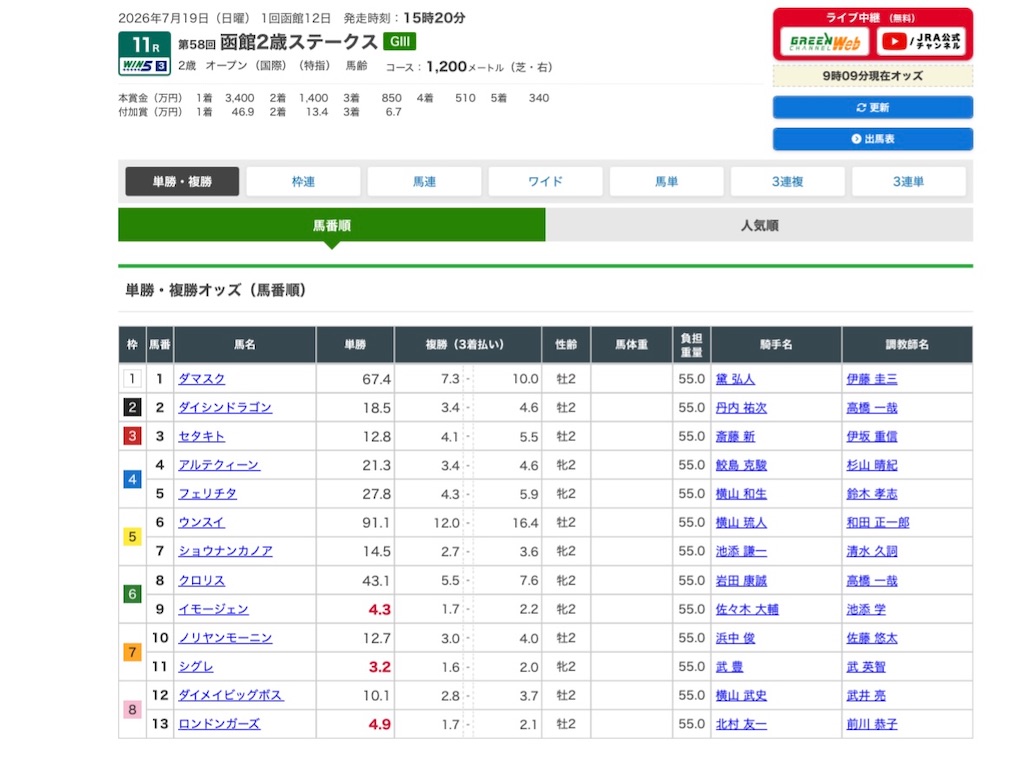Open jockey 浜中 俊 profile
Viewport: 1024px width, 765px height.
[x=735, y=638]
